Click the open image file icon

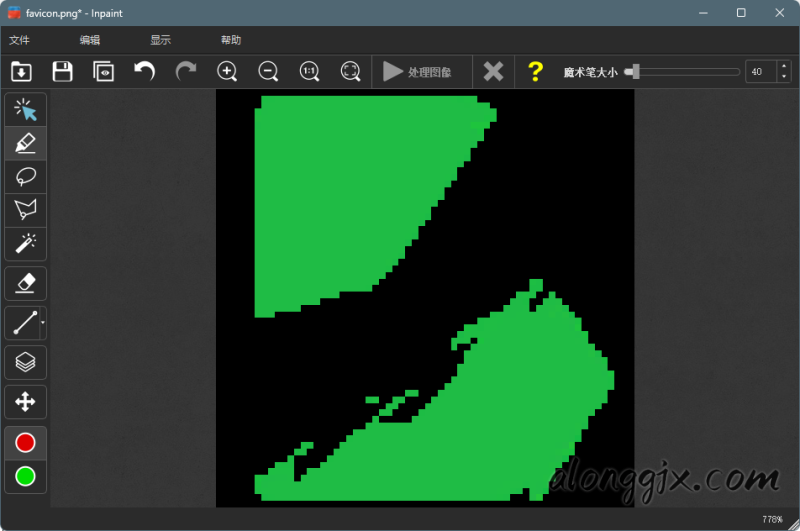(21, 71)
